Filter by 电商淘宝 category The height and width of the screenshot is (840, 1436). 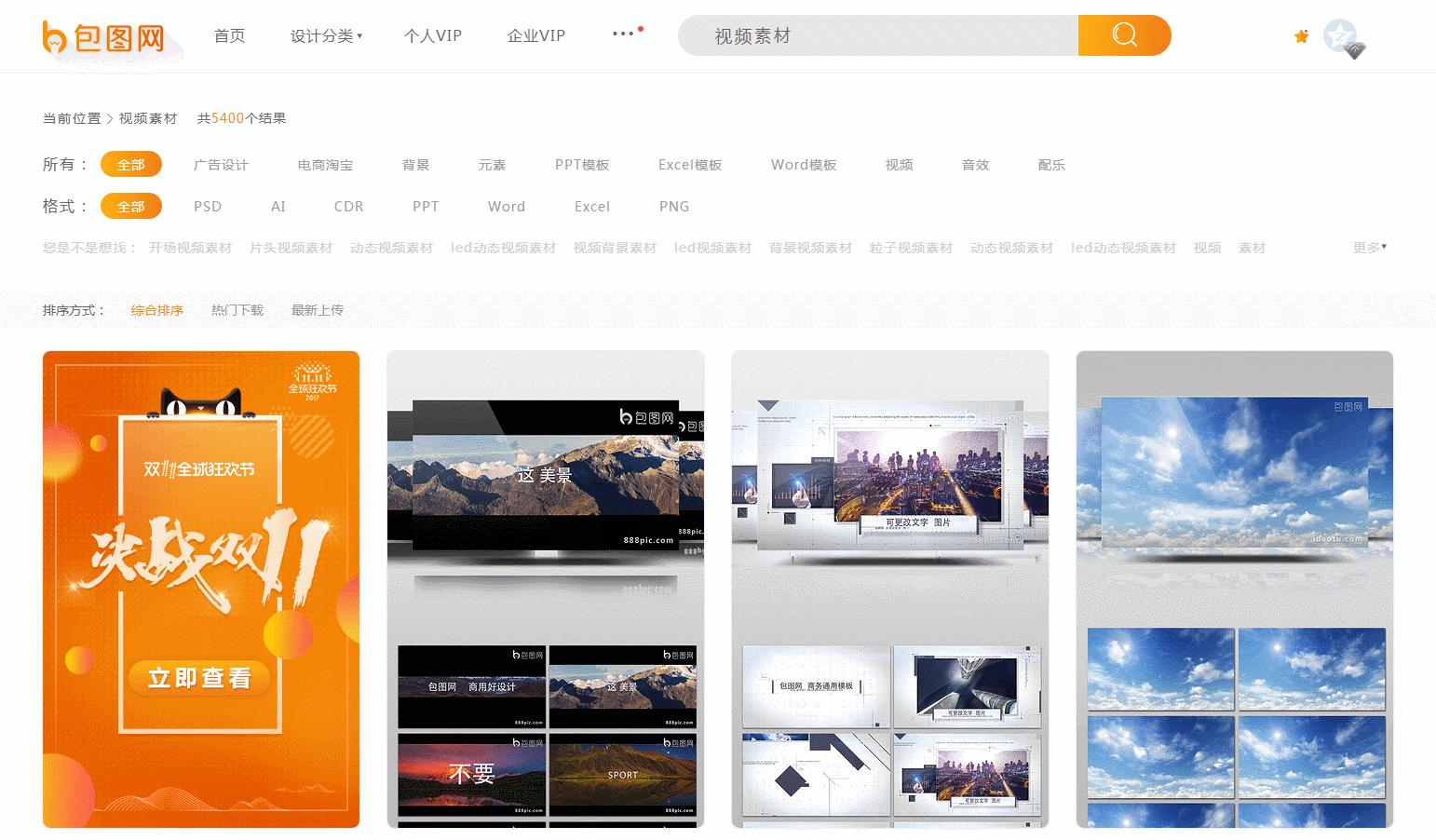[325, 165]
